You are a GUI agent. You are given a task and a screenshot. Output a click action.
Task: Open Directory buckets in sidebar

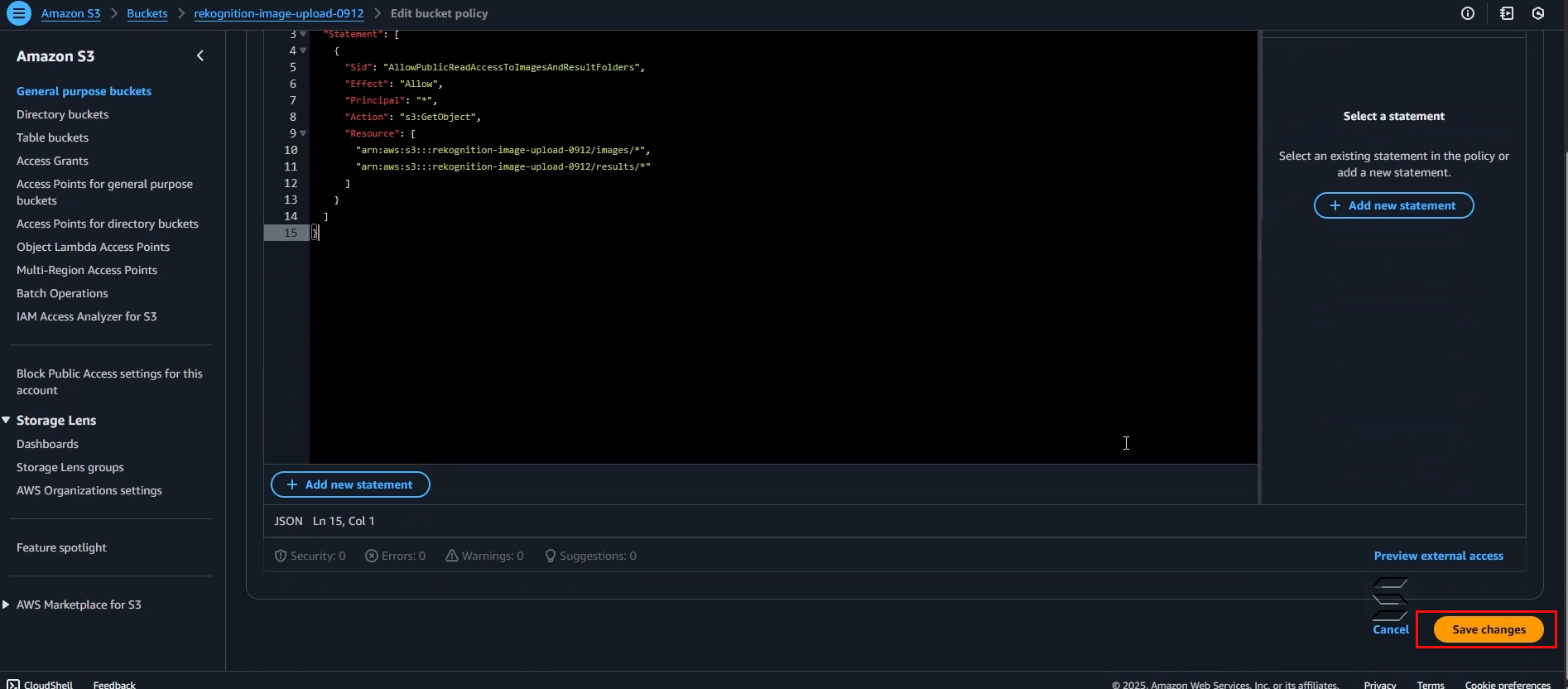(62, 114)
